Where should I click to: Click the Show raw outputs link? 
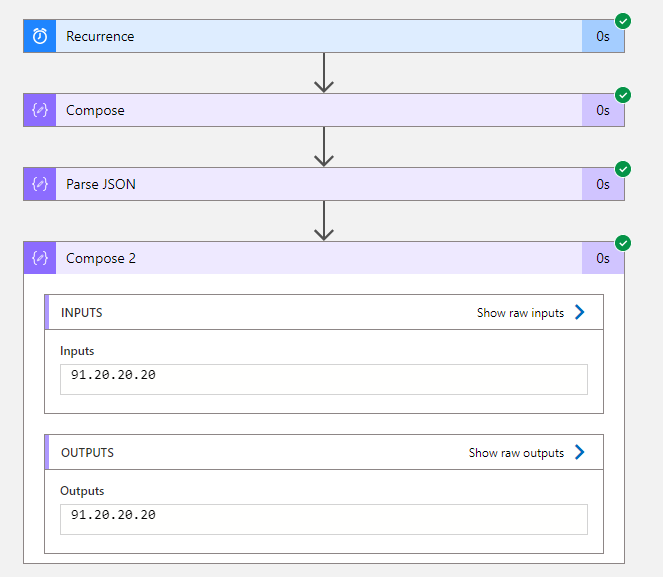pyautogui.click(x=516, y=453)
